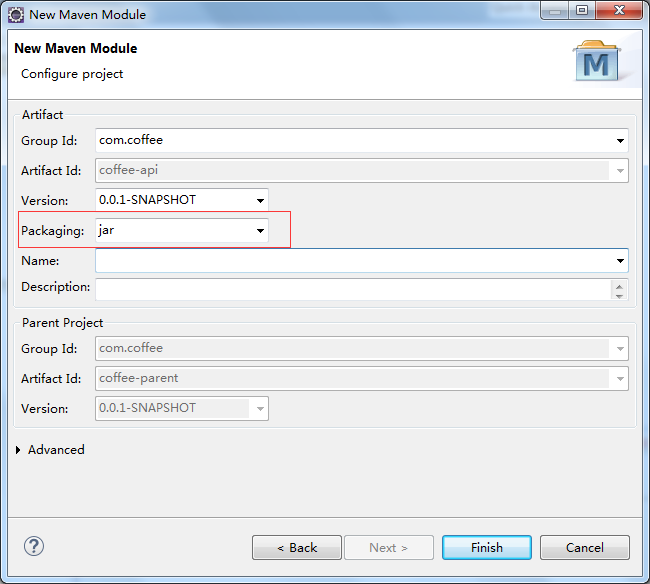Click the 'Parent Project' group label
This screenshot has width=650, height=584.
(x=62, y=323)
